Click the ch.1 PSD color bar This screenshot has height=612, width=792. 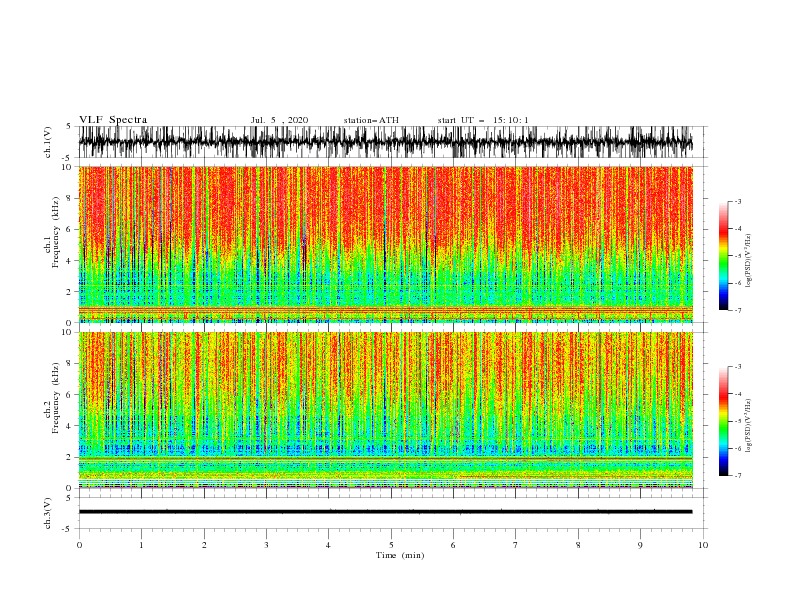coord(723,256)
